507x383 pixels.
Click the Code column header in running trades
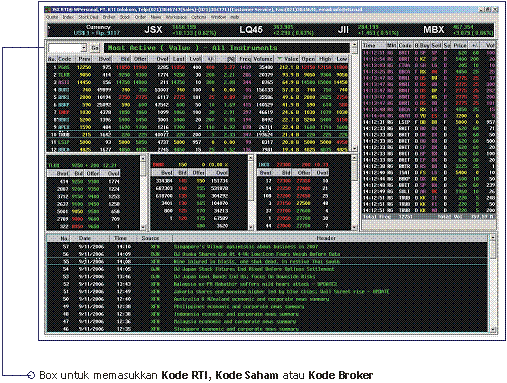[405, 45]
